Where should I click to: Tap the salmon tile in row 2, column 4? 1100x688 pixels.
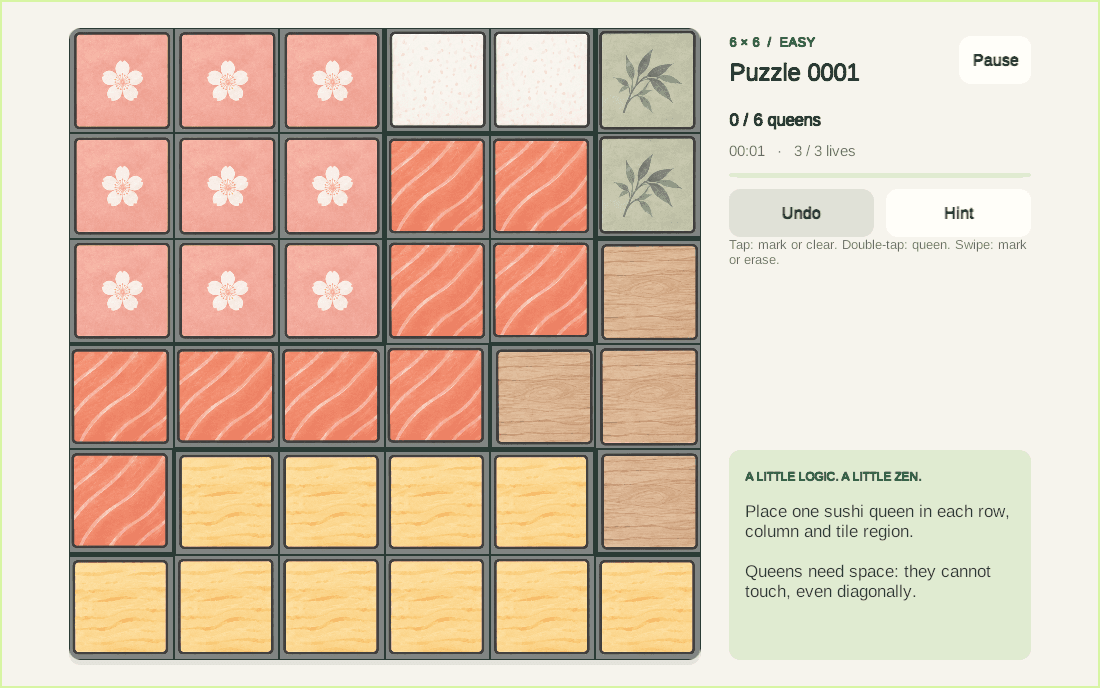click(437, 186)
